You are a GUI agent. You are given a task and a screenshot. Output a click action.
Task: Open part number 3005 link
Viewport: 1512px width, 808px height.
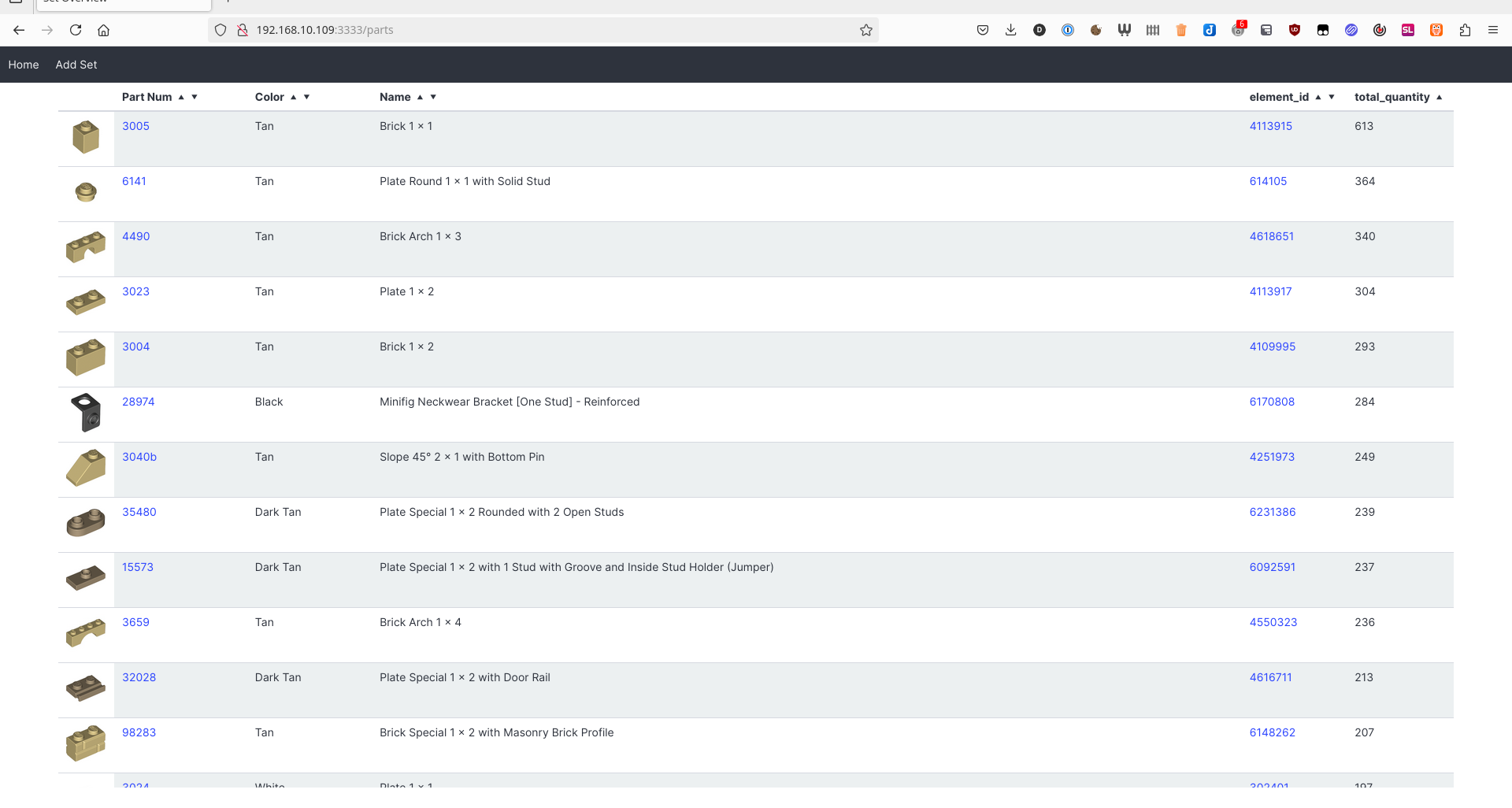[135, 126]
